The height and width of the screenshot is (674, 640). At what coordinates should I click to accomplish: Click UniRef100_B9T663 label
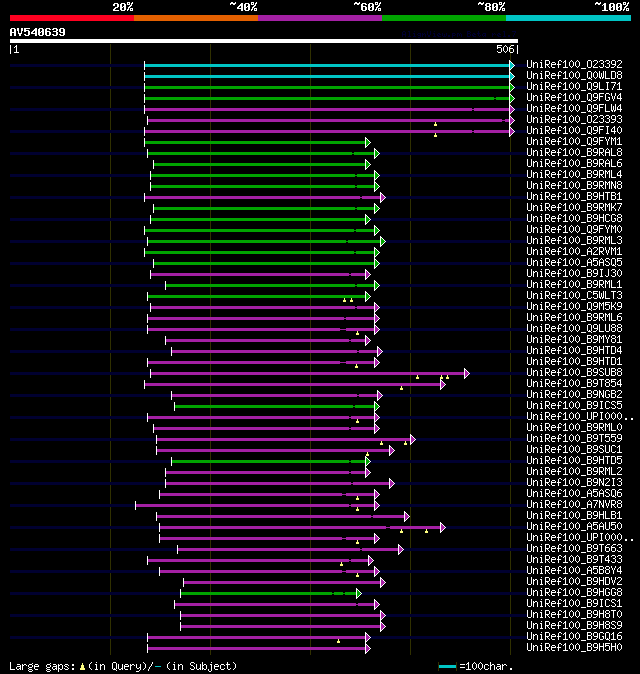pyautogui.click(x=574, y=548)
